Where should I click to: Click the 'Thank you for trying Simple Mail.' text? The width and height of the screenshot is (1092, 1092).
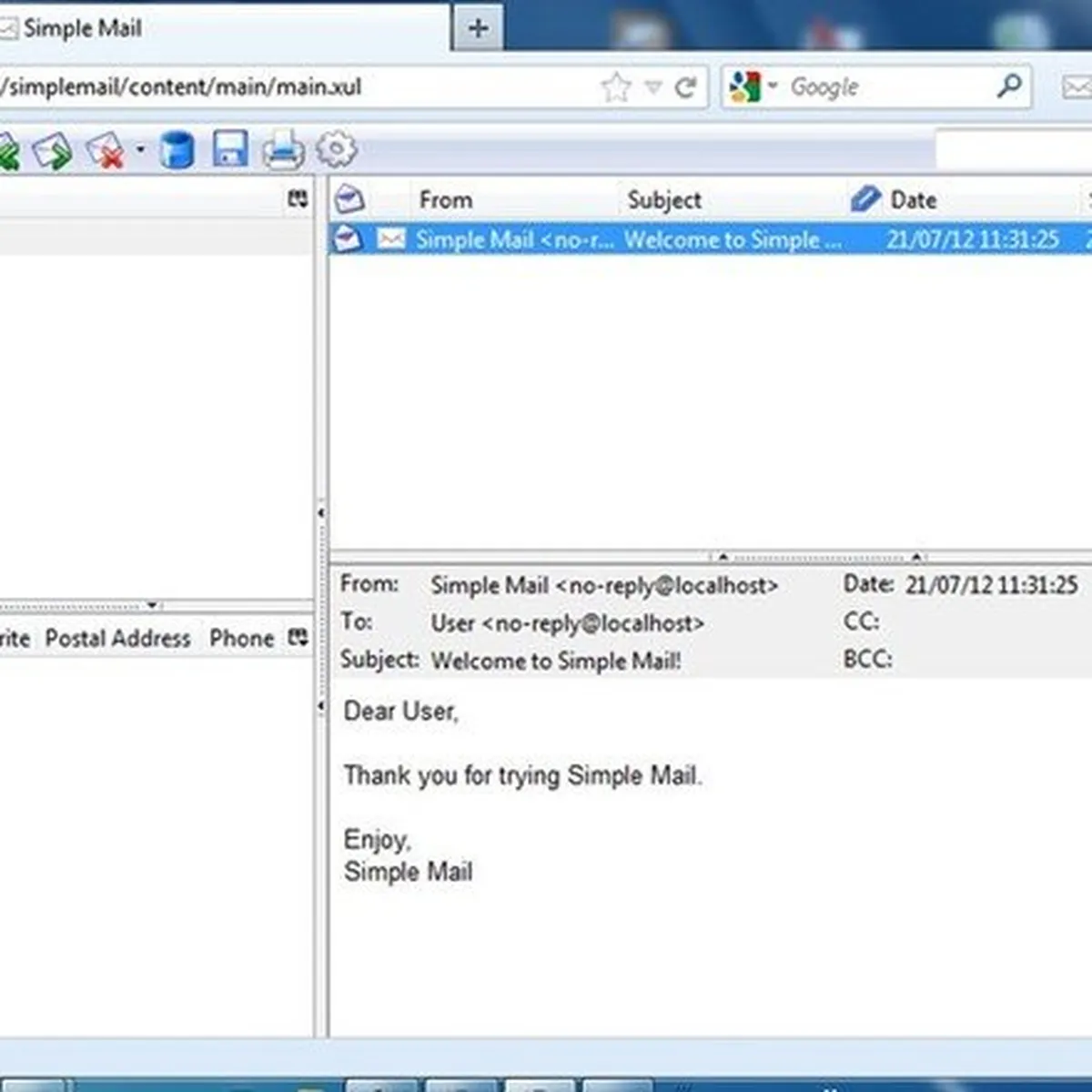coord(522,775)
